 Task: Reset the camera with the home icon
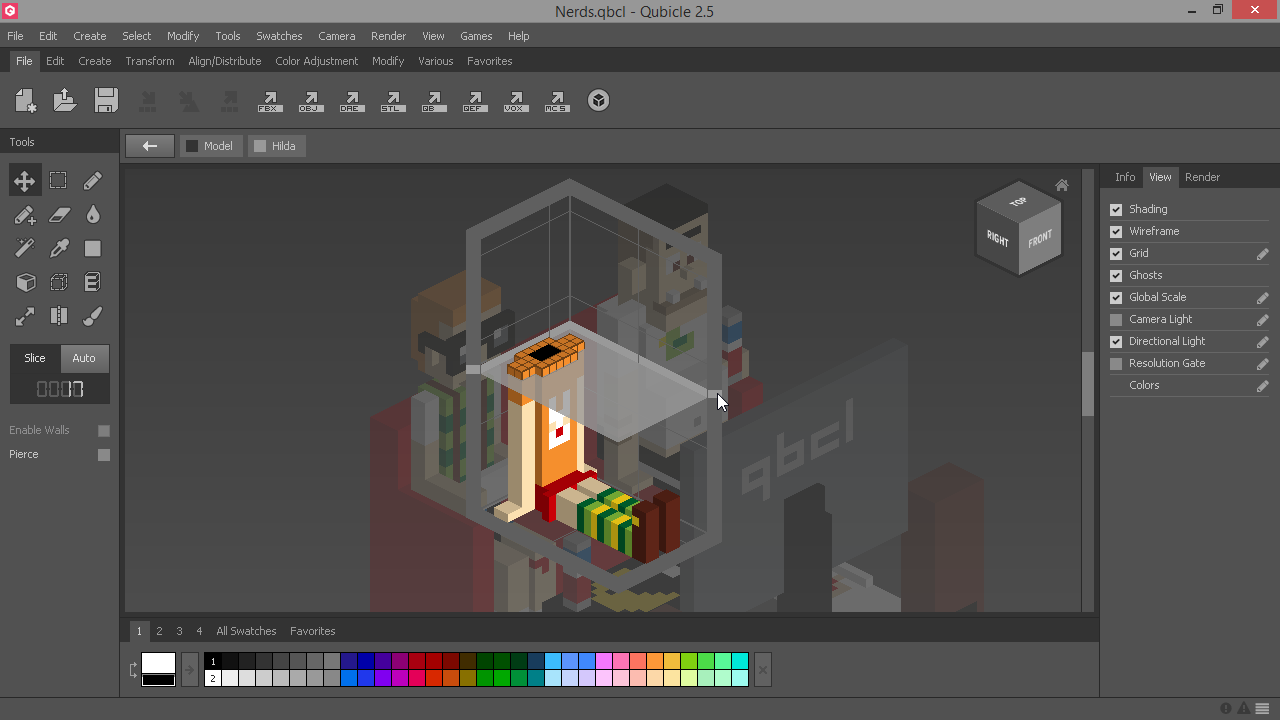tap(1062, 185)
